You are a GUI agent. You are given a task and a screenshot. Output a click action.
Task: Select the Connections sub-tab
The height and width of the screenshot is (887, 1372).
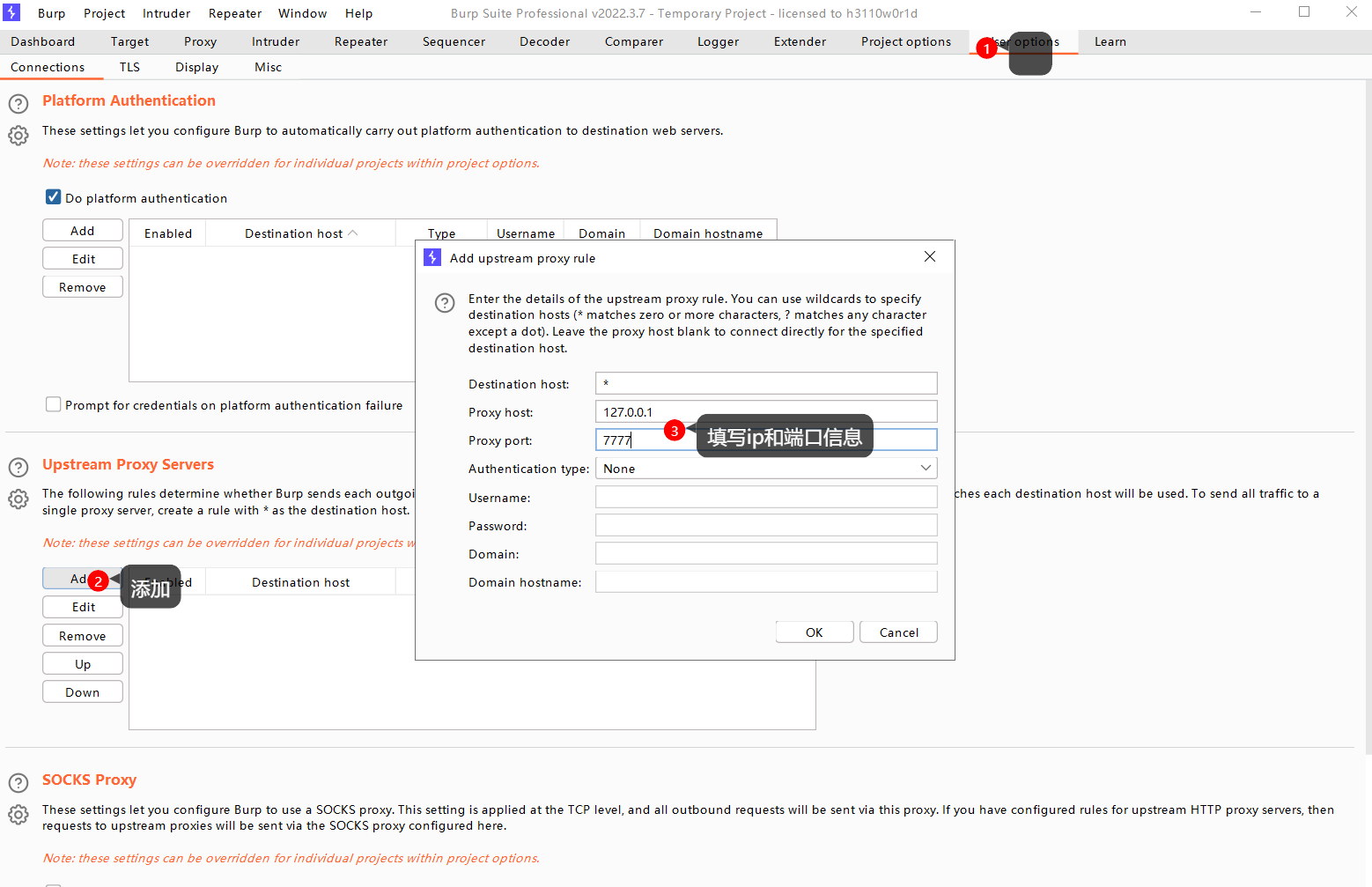[x=48, y=67]
